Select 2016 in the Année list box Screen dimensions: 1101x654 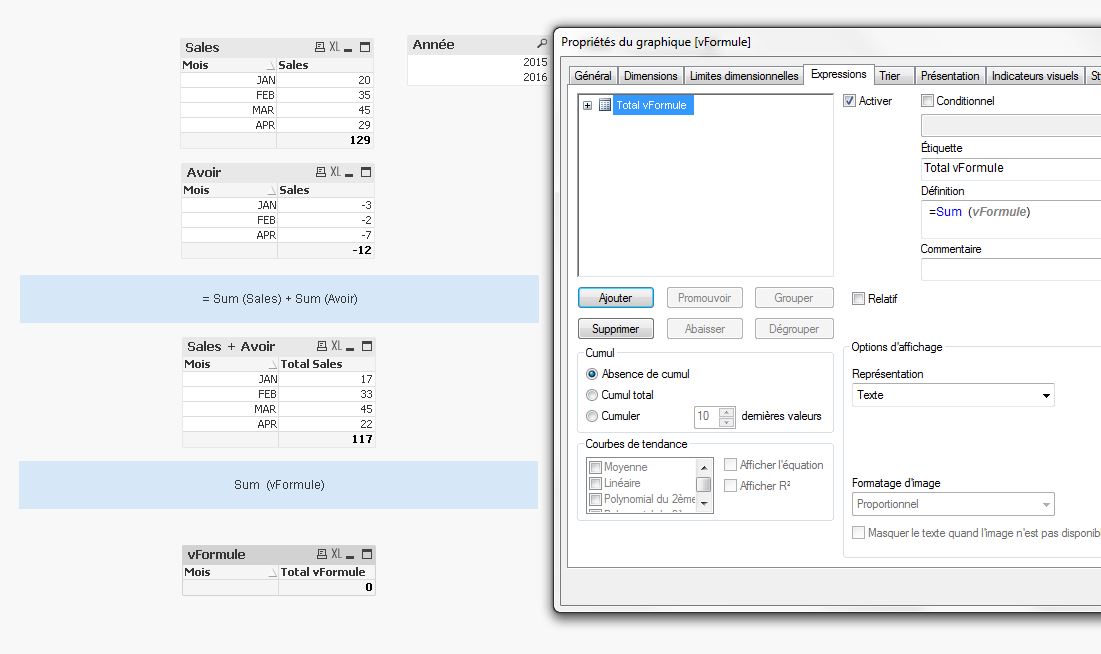coord(478,77)
